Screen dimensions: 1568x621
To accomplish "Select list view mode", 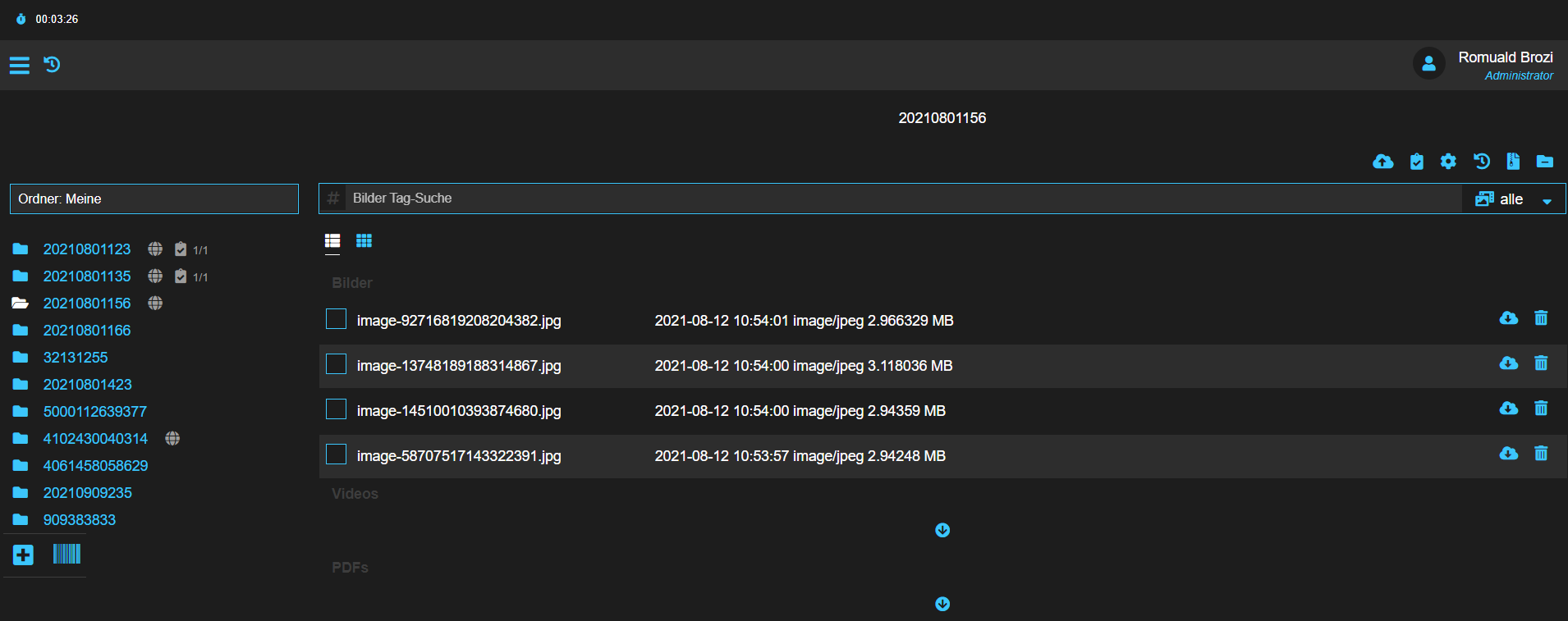I will coord(332,240).
